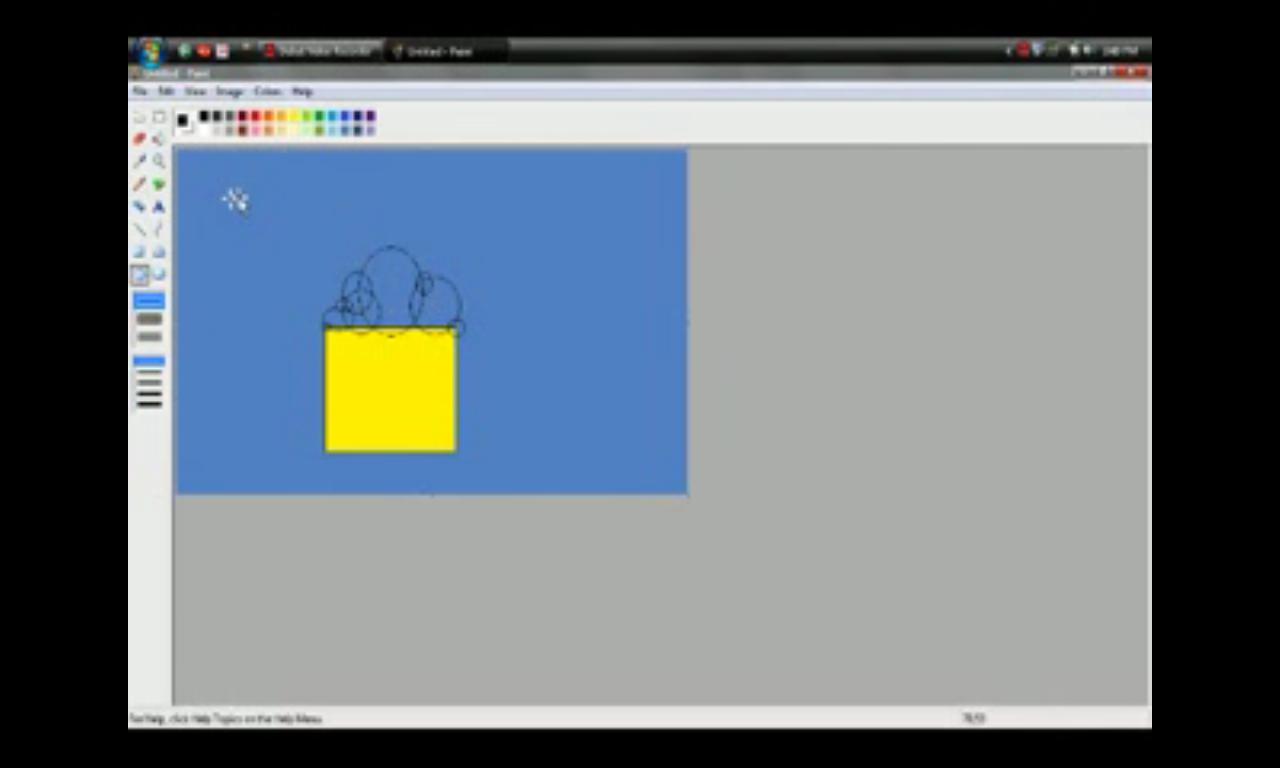The image size is (1280, 768).
Task: Switch to Untitled - Paint taskbar button
Action: pyautogui.click(x=445, y=51)
